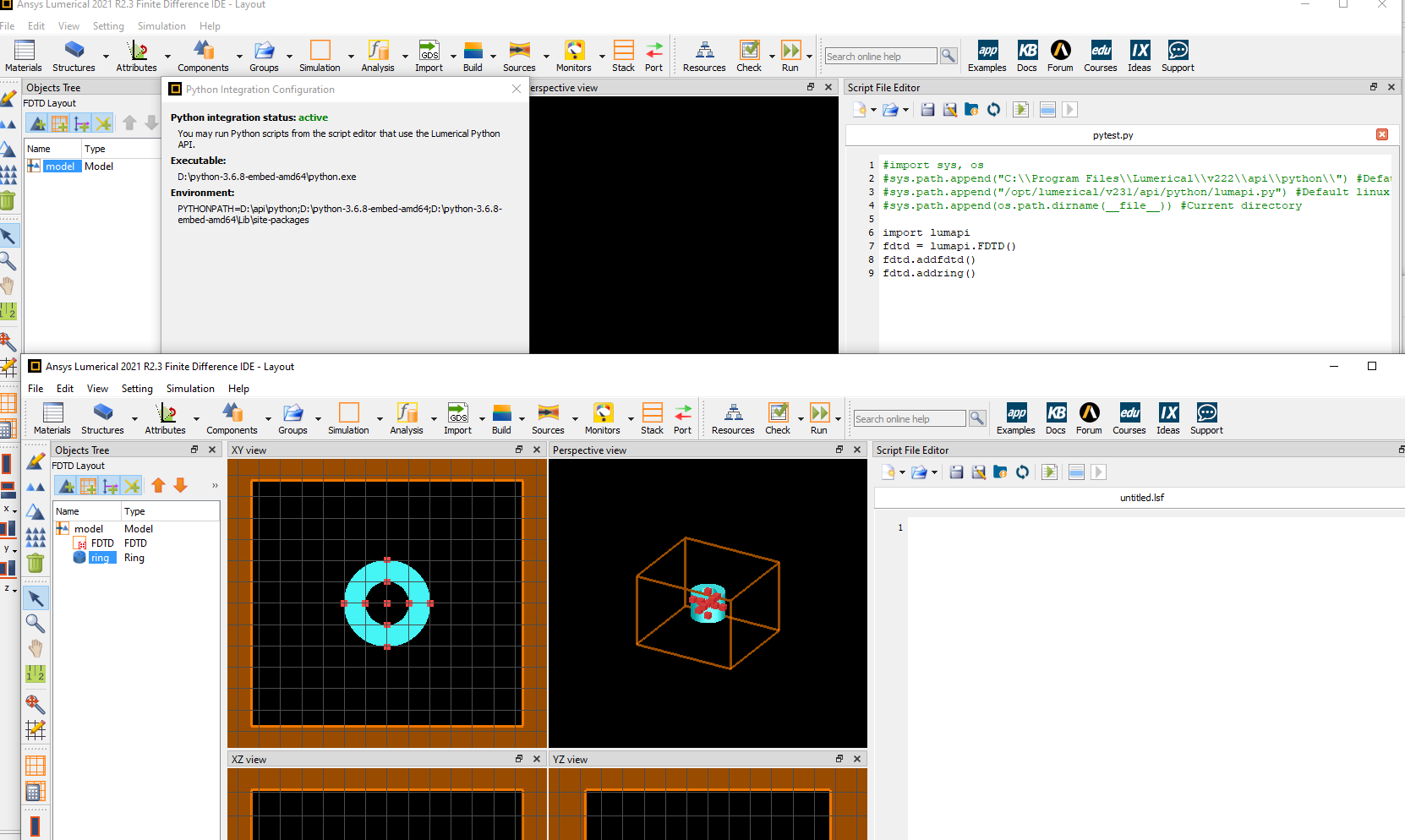This screenshot has width=1405, height=840.
Task: Click Search online help field in bottom window
Action: point(908,419)
